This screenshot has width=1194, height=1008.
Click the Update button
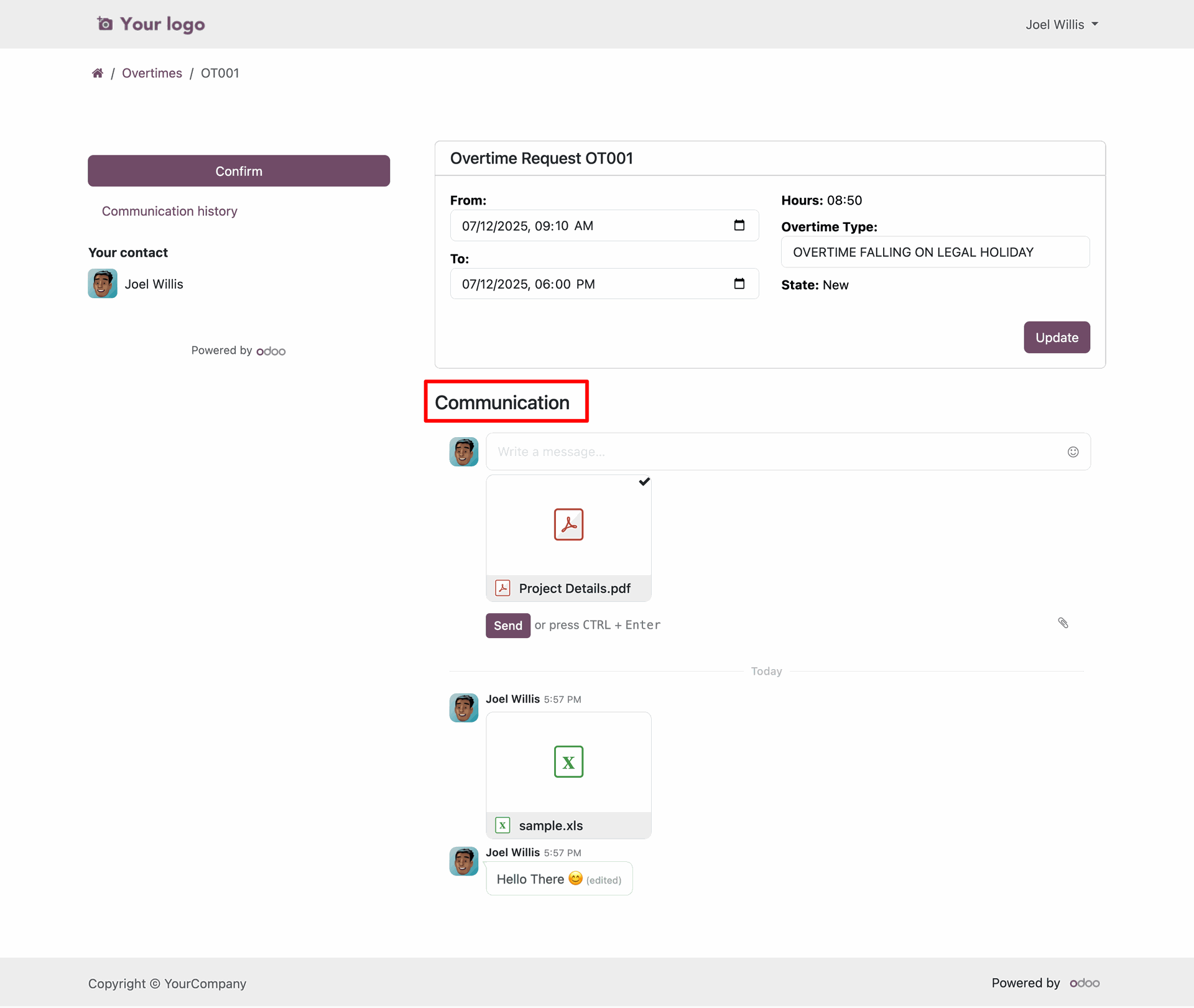(1056, 338)
